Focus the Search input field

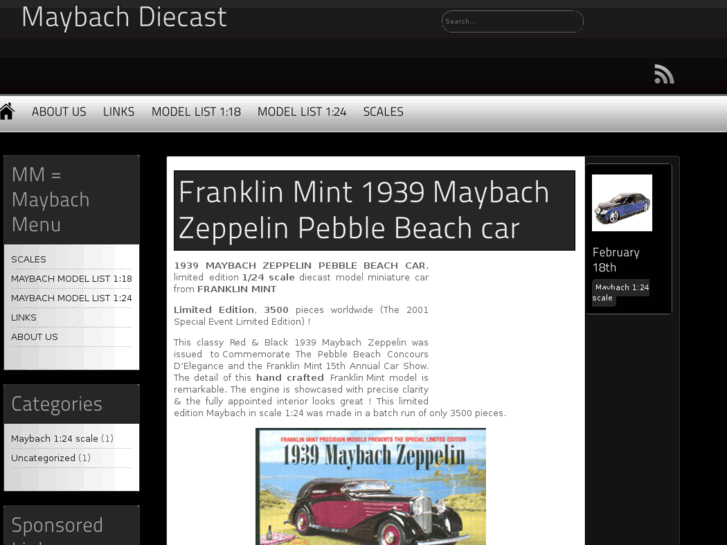point(512,21)
